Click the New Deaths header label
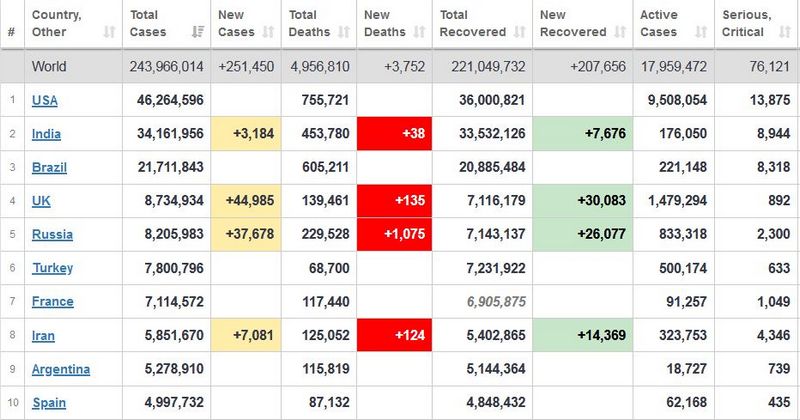Image resolution: width=800 pixels, height=420 pixels. click(385, 23)
